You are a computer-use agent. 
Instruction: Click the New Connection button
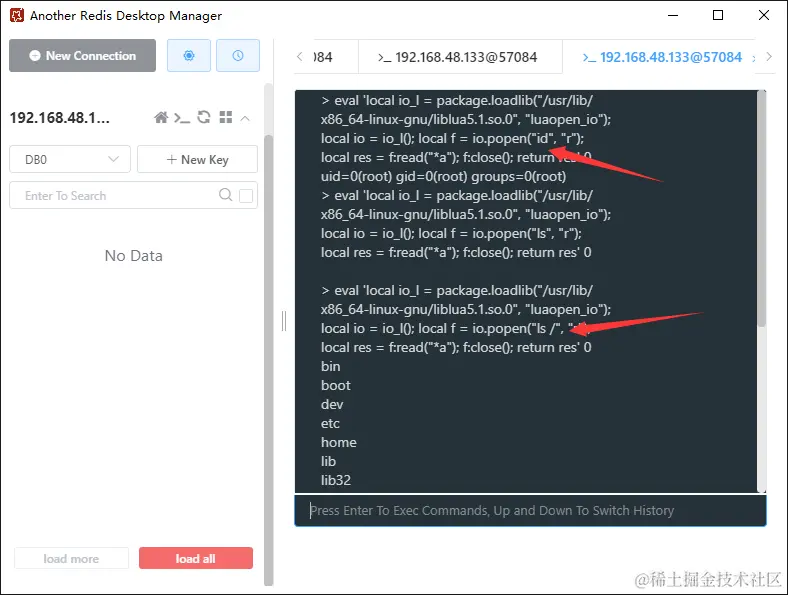tap(82, 56)
